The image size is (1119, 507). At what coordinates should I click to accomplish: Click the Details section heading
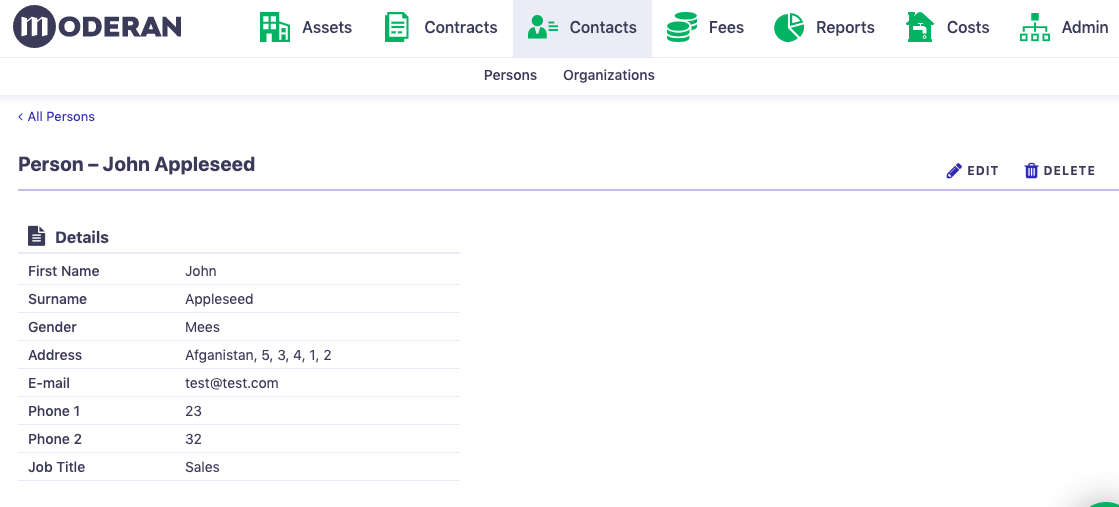pos(82,237)
